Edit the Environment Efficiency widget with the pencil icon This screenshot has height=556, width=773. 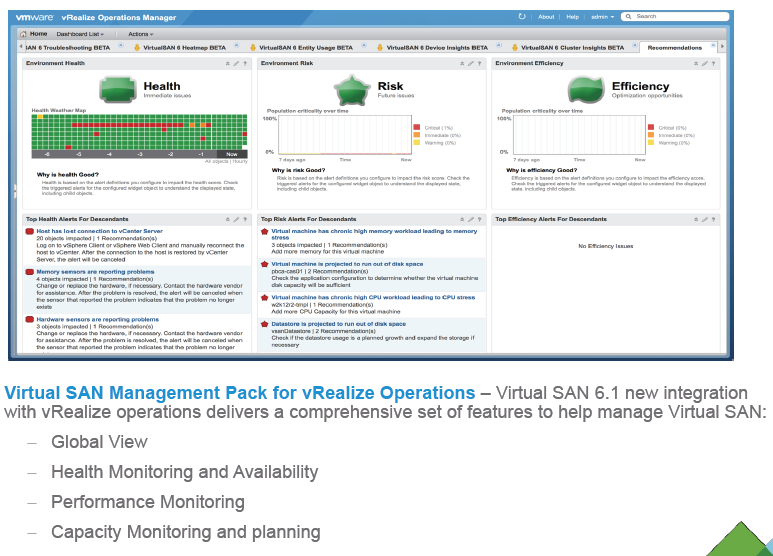coord(705,64)
